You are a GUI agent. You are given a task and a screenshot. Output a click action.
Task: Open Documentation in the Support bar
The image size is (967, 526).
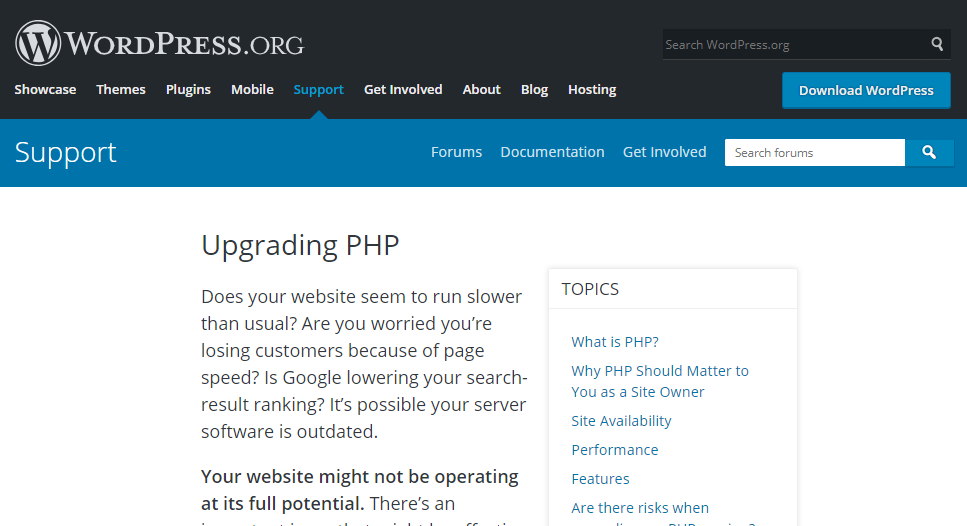click(x=552, y=152)
